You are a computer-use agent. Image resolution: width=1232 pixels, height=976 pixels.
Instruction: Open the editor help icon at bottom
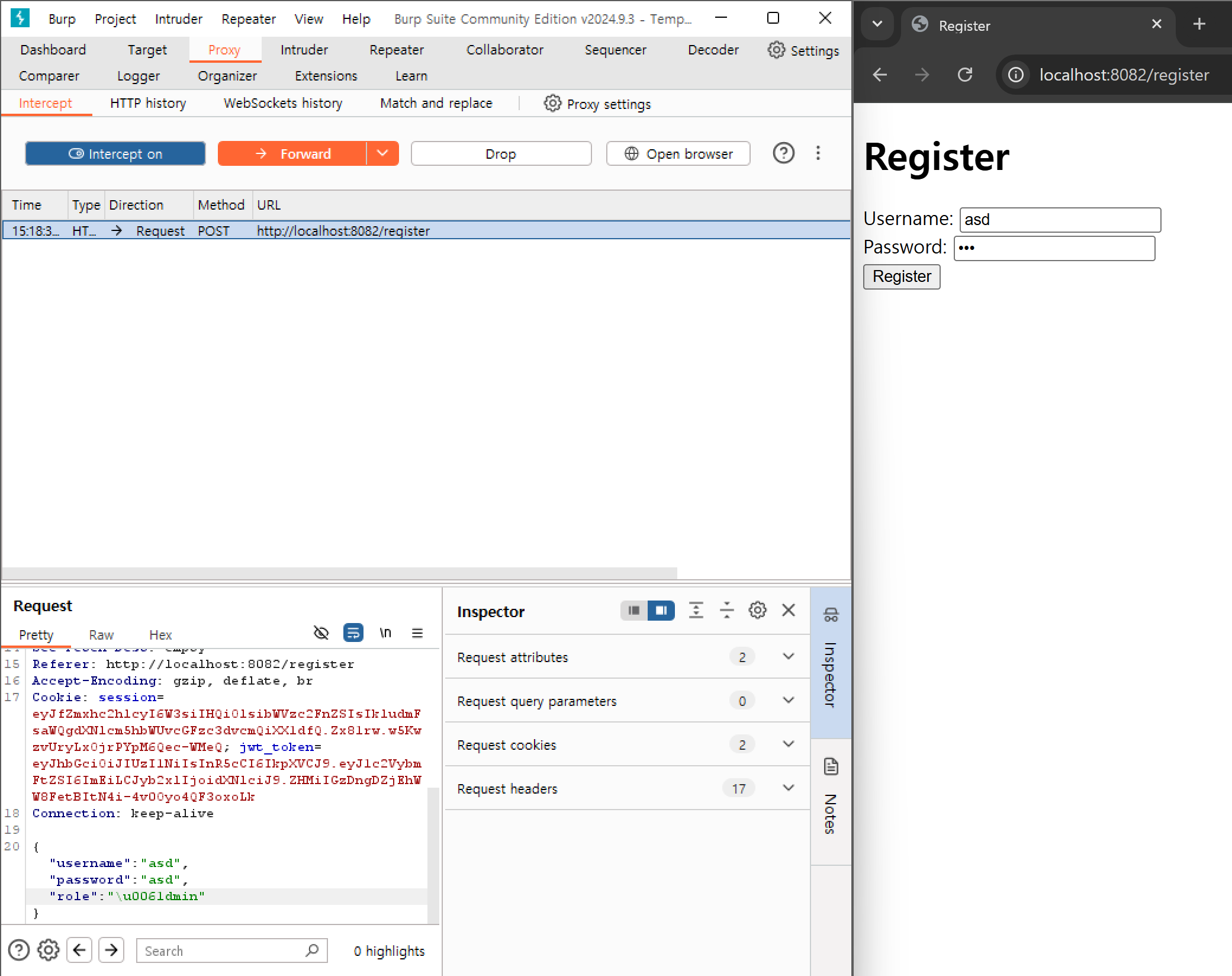(x=19, y=950)
